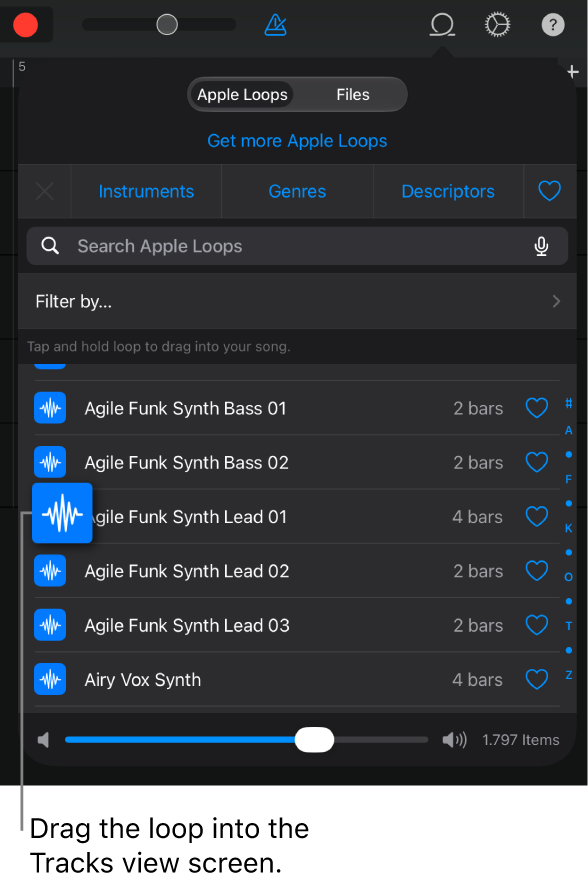Switch to the Files segment
This screenshot has height=892, width=588.
click(x=353, y=94)
